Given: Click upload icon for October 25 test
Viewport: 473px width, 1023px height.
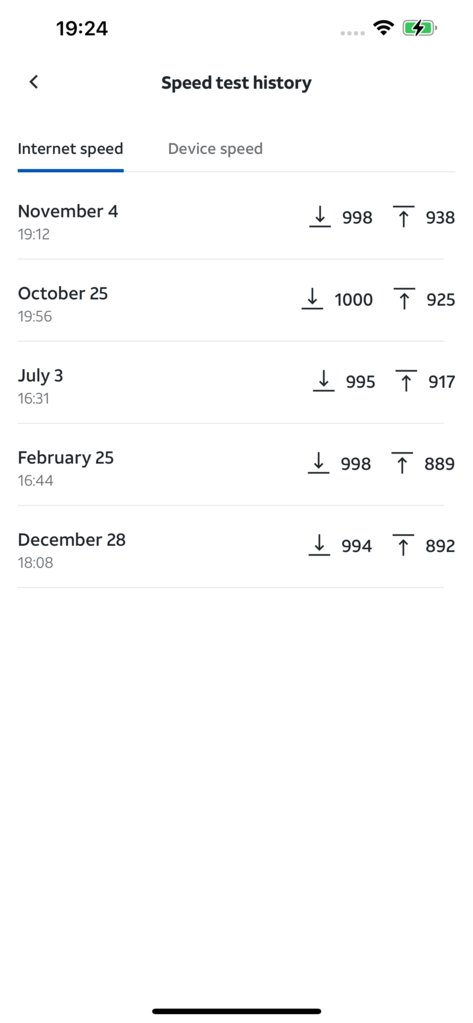Looking at the screenshot, I should coord(404,299).
